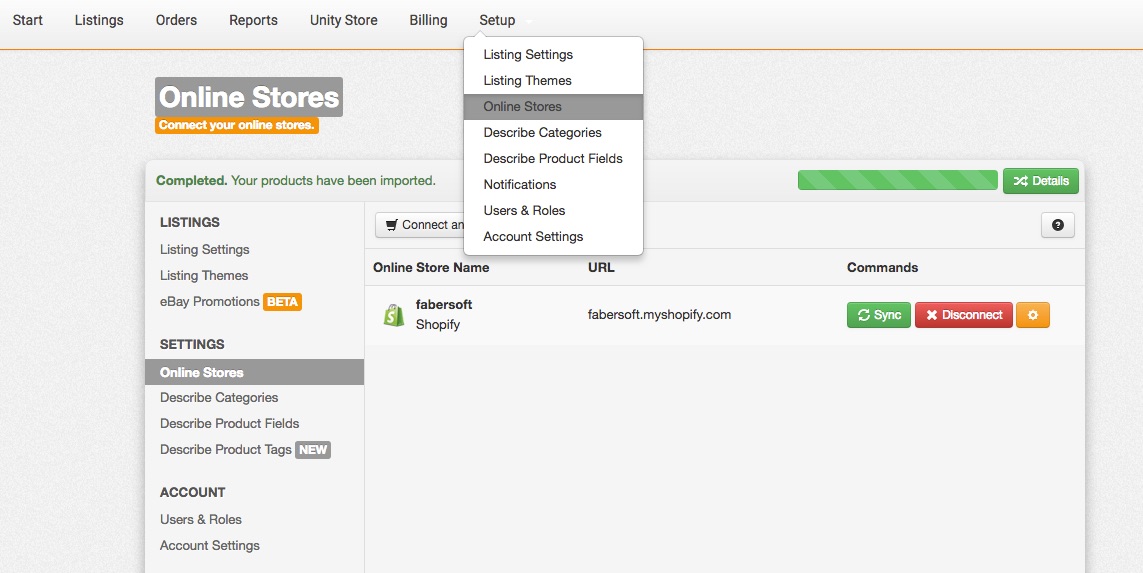The image size is (1143, 573).
Task: Go to the Billing tab
Action: tap(428, 20)
